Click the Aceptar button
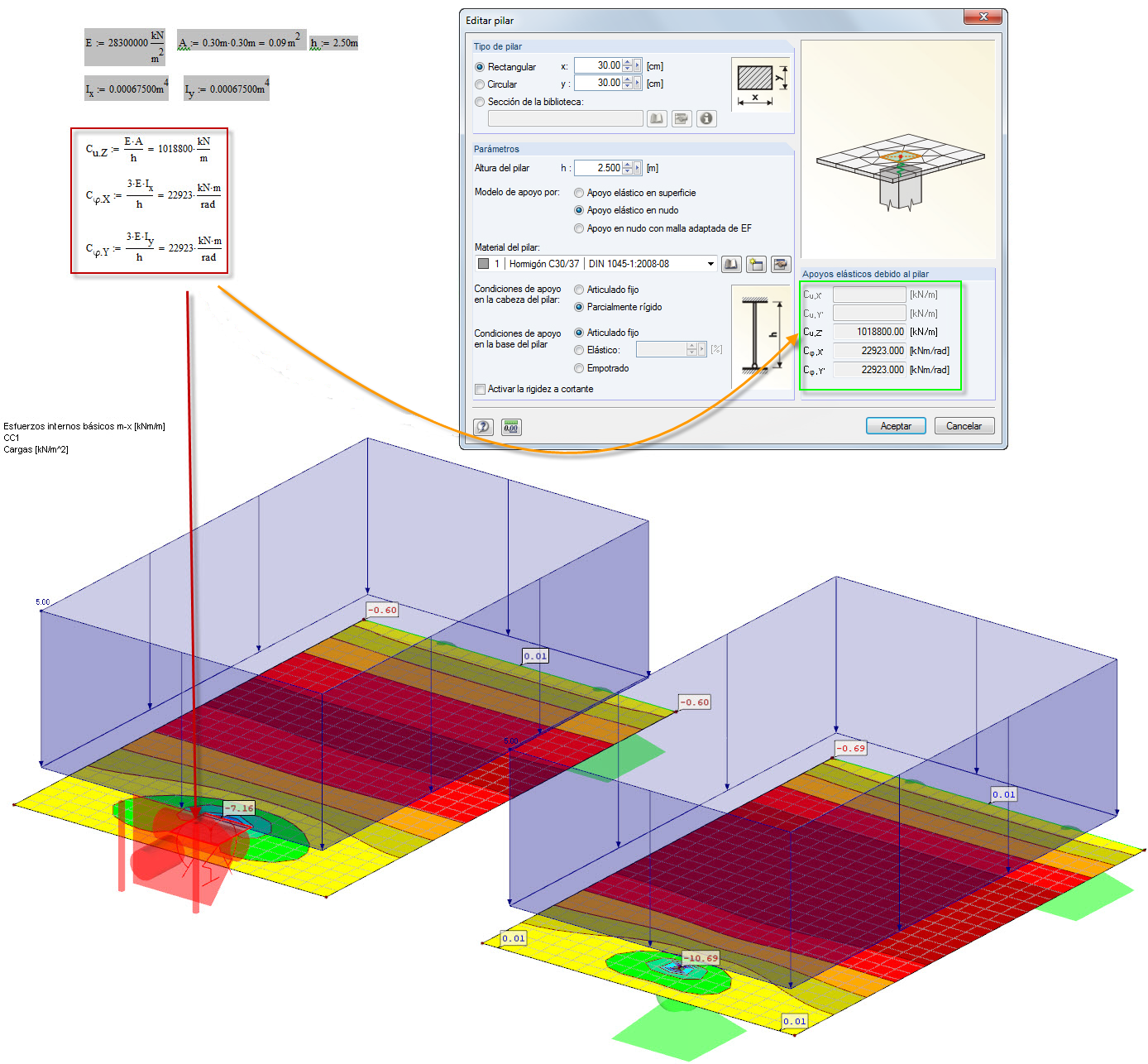Viewport: 1148px width, 1064px height. click(x=896, y=426)
